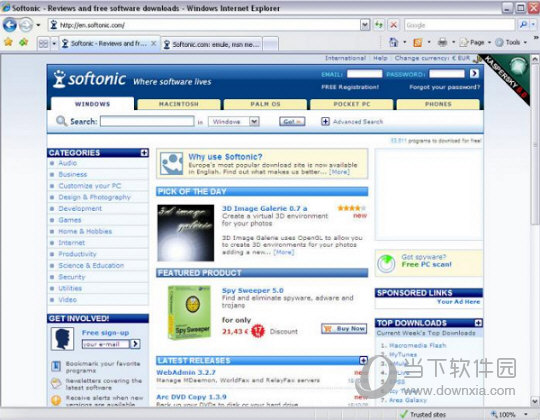Click the Quick Tabs grid icon
This screenshot has height=420, width=540.
click(43, 44)
